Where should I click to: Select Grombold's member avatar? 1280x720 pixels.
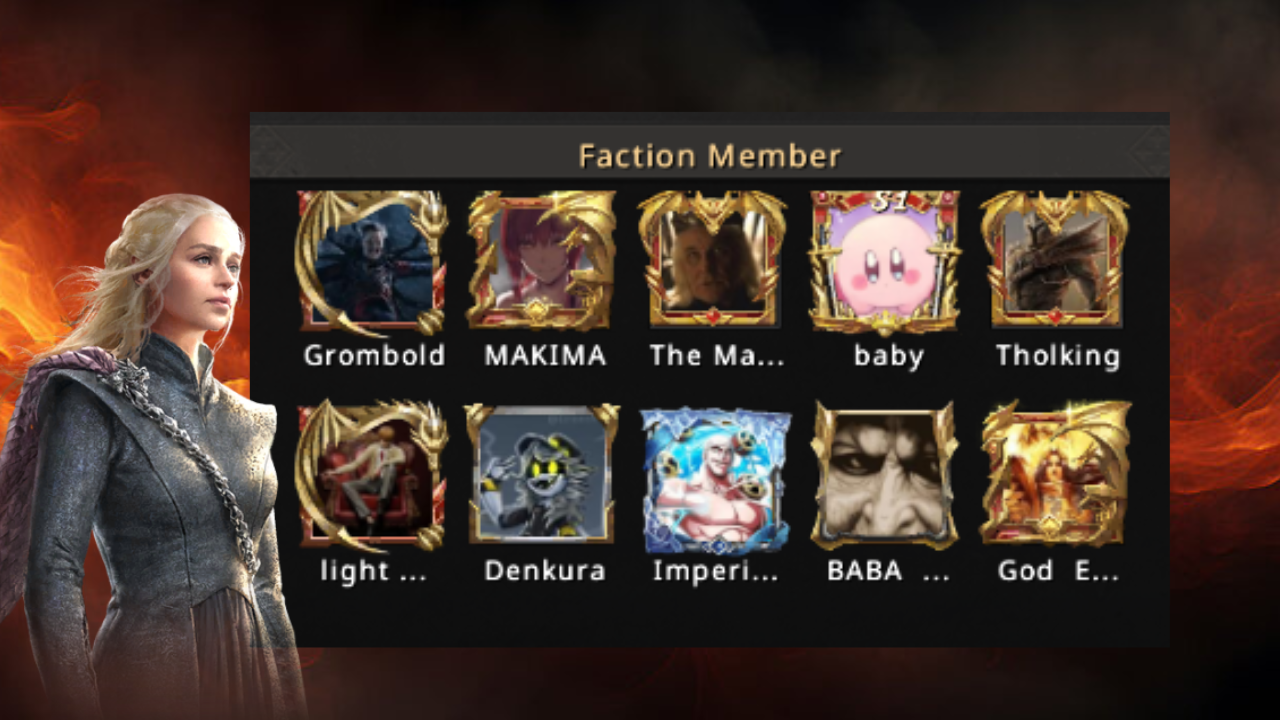[372, 263]
